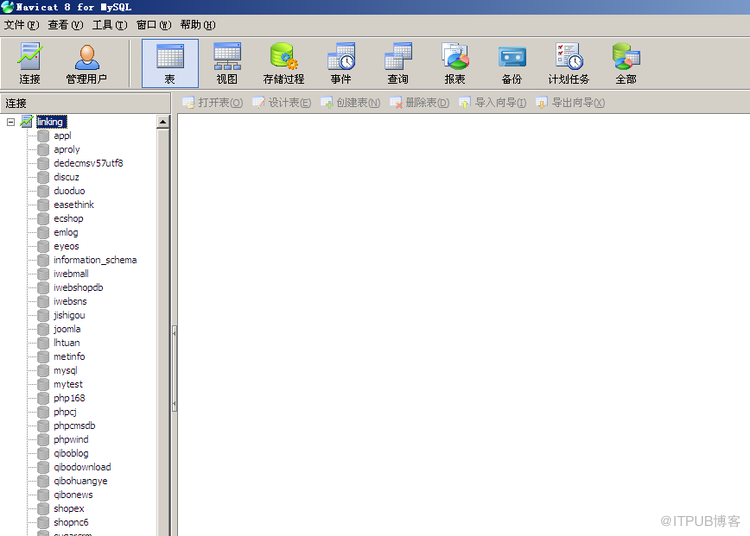Click the 设计表(E) button
This screenshot has width=750, height=536.
[x=282, y=102]
